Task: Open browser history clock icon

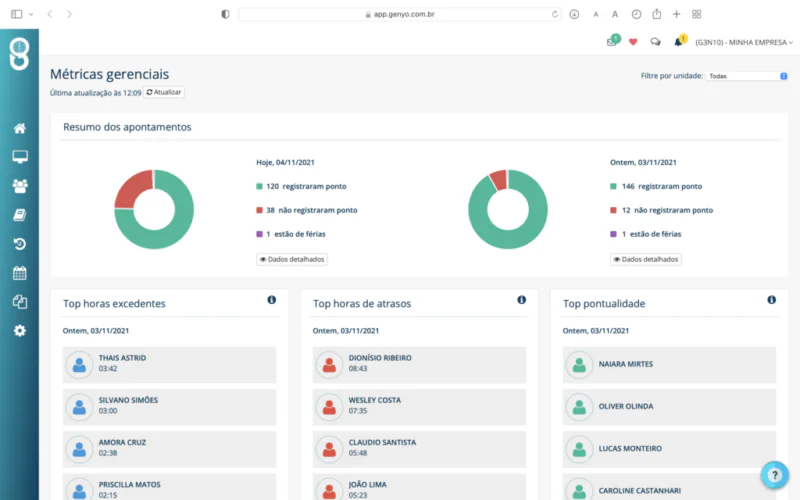Action: [x=636, y=14]
